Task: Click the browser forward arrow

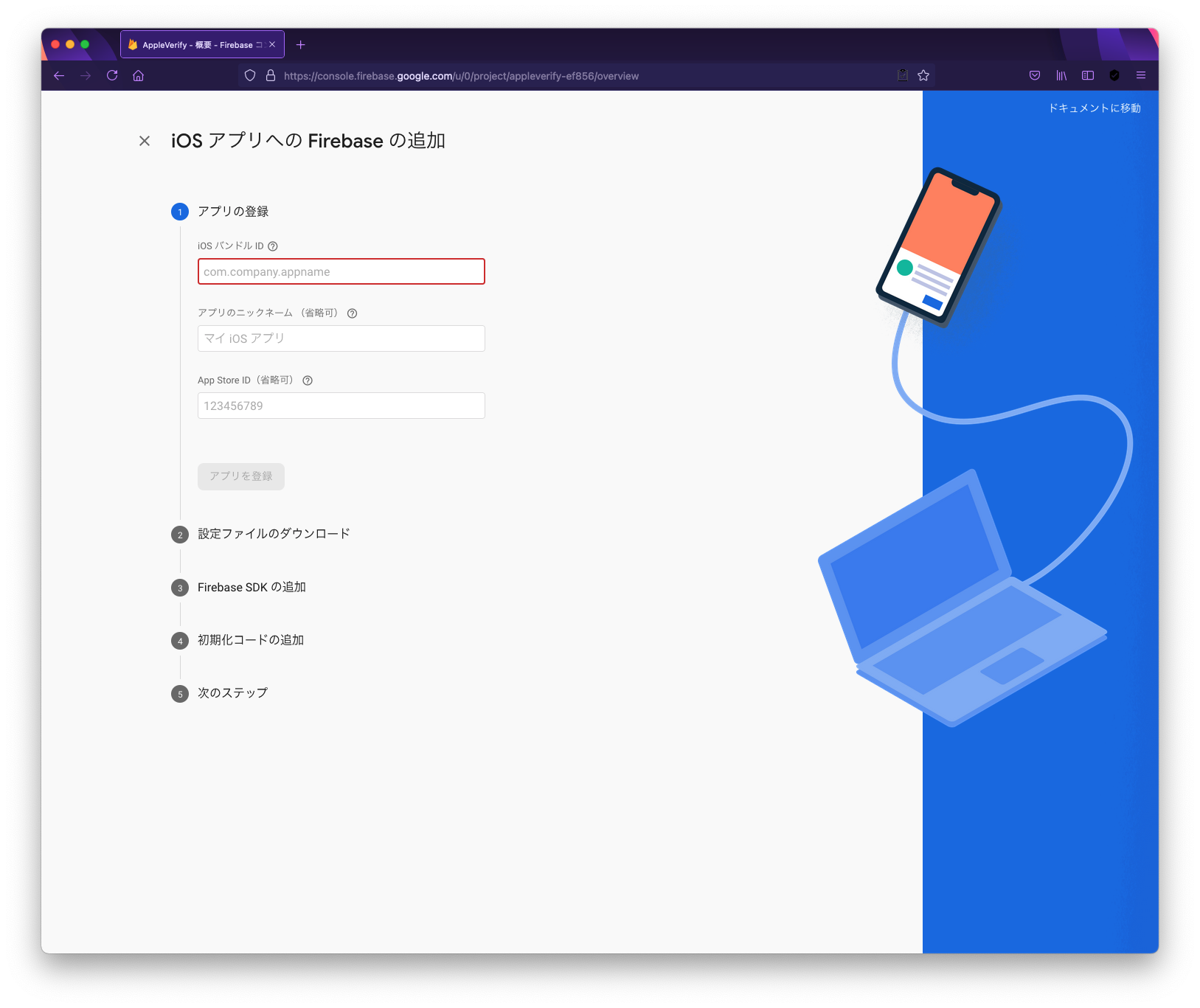Action: point(86,75)
